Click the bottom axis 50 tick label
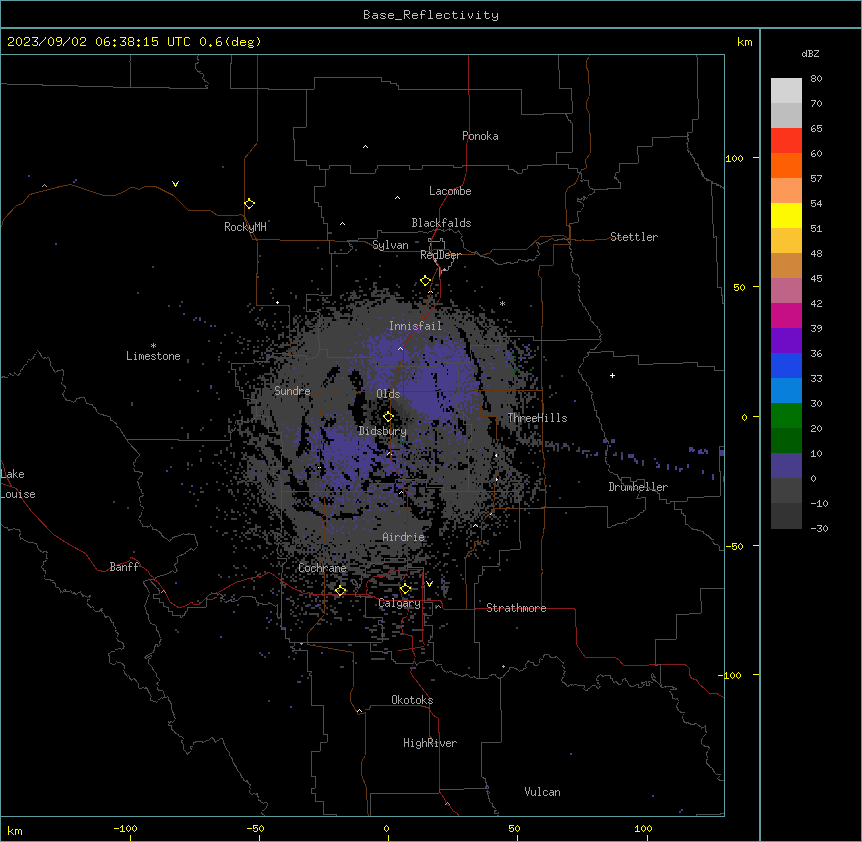The image size is (862, 842). [514, 829]
